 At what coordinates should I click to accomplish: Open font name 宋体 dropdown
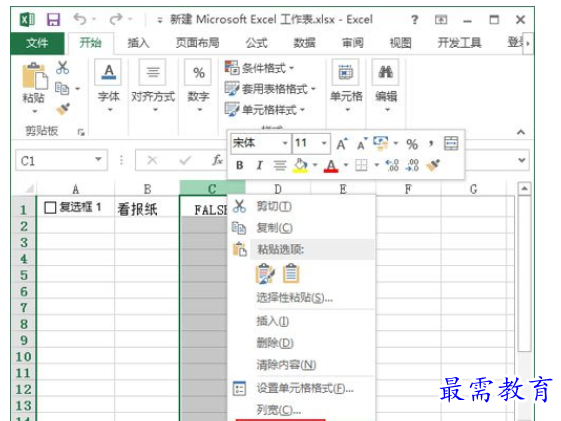click(285, 143)
